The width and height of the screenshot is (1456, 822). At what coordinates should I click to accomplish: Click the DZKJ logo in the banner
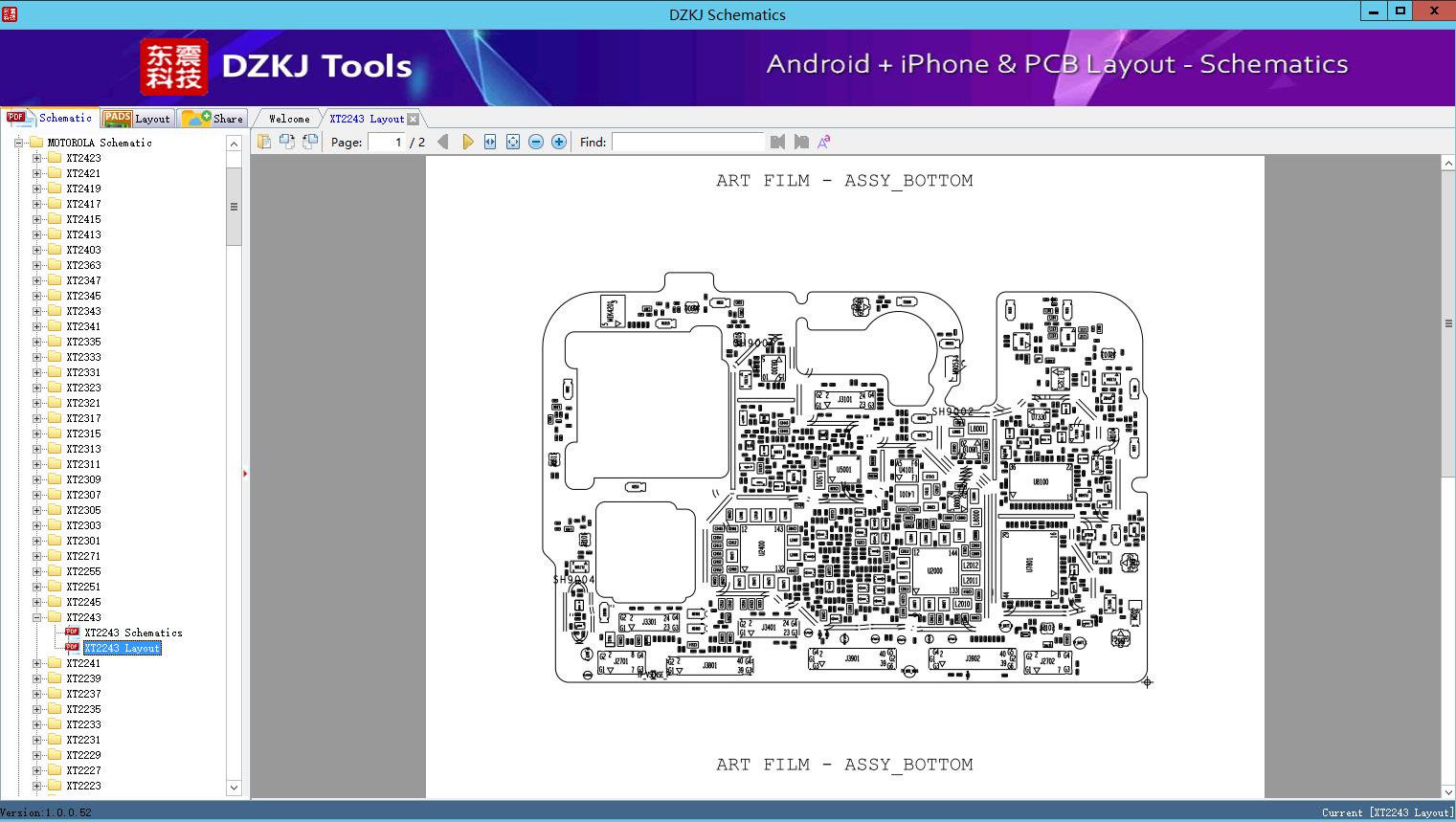point(174,67)
